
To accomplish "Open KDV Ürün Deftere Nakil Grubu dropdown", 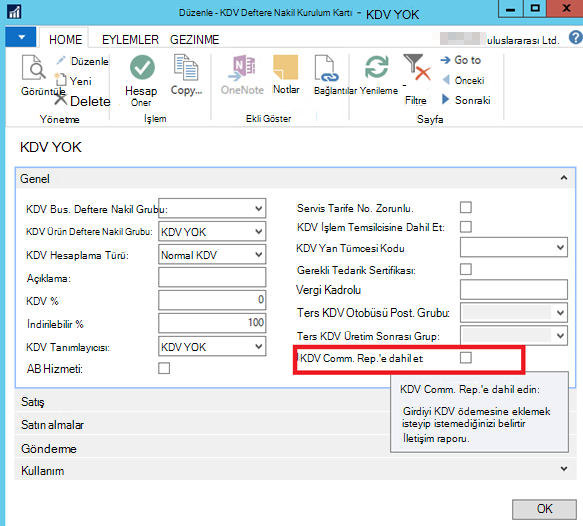I will point(259,232).
